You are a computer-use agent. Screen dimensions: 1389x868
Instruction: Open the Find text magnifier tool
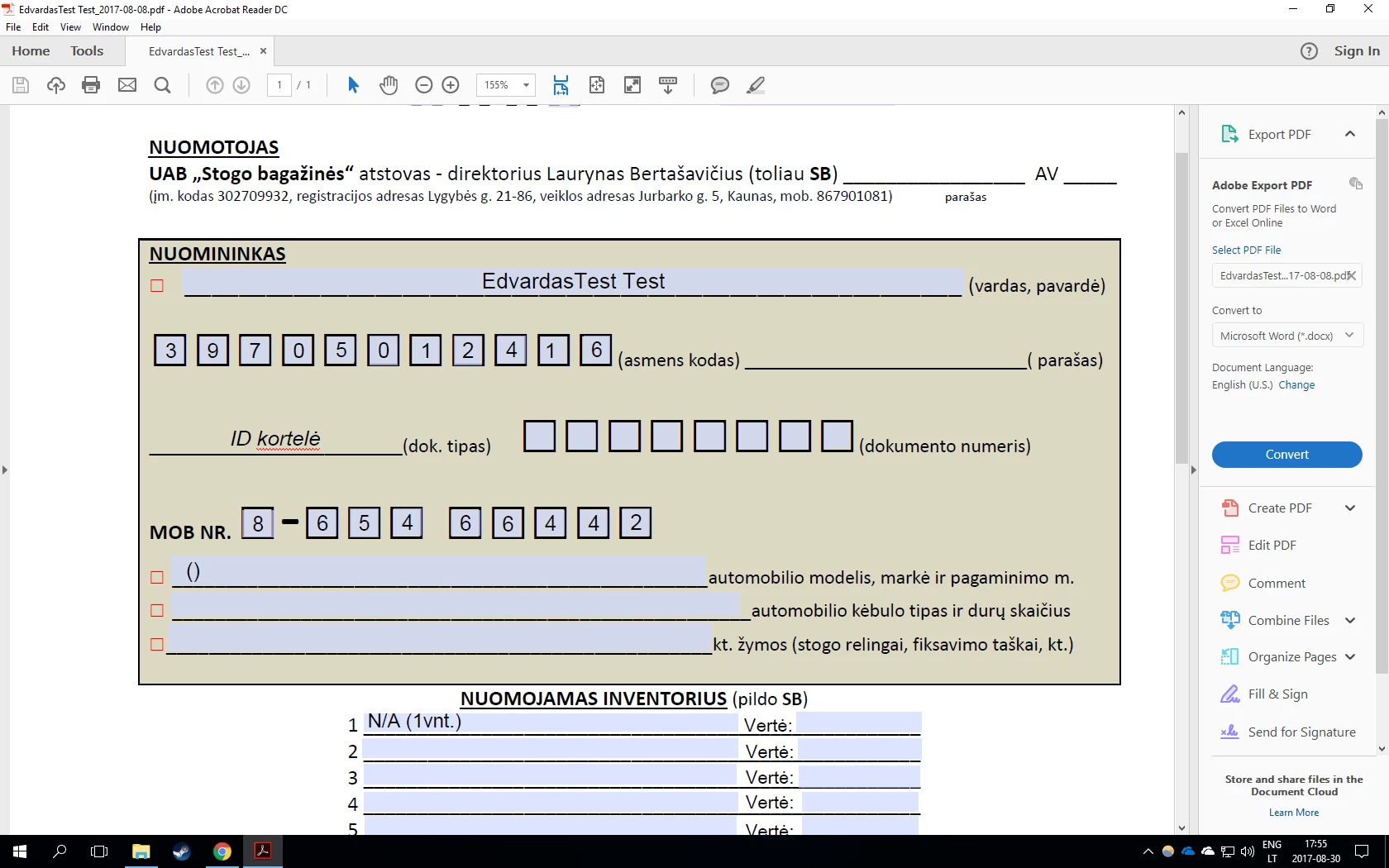pos(163,85)
